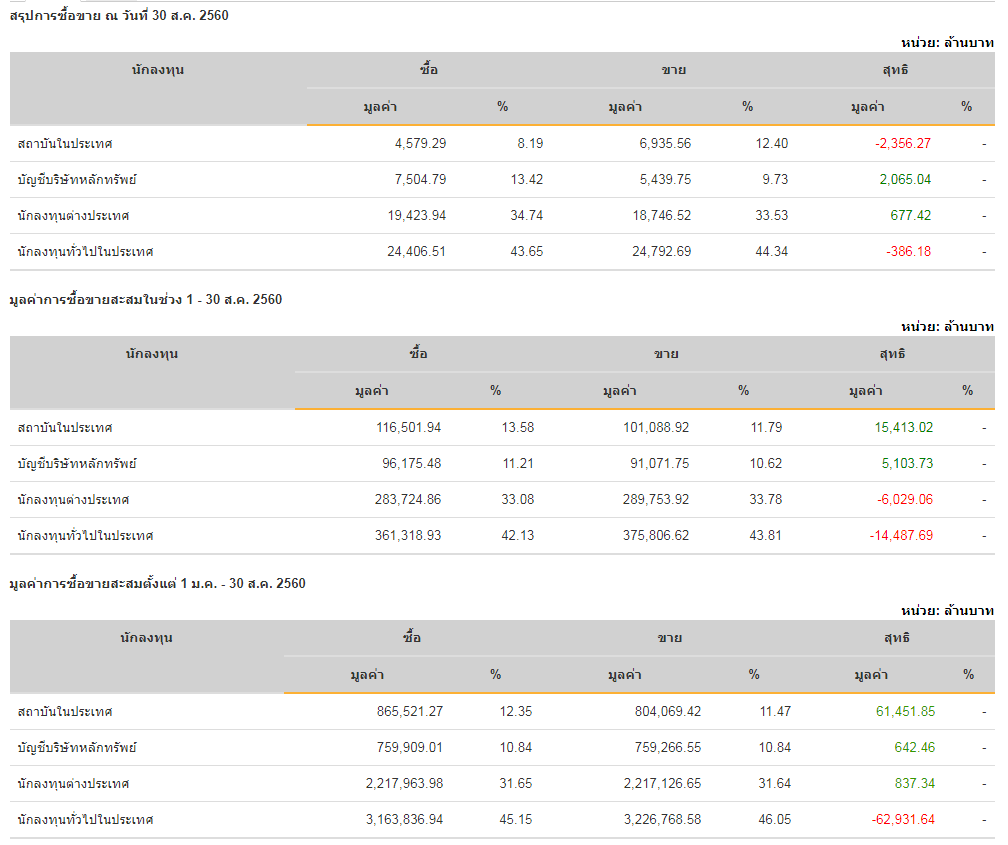Click the heading มูลค่าการซื้อขายสะสมในช่วง 1 - 30 ส.ค. 2560
Viewport: 1008px width, 845px height.
tap(145, 299)
